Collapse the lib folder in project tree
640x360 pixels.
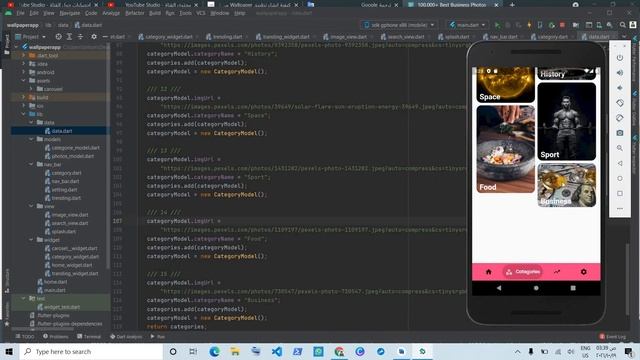tap(23, 114)
